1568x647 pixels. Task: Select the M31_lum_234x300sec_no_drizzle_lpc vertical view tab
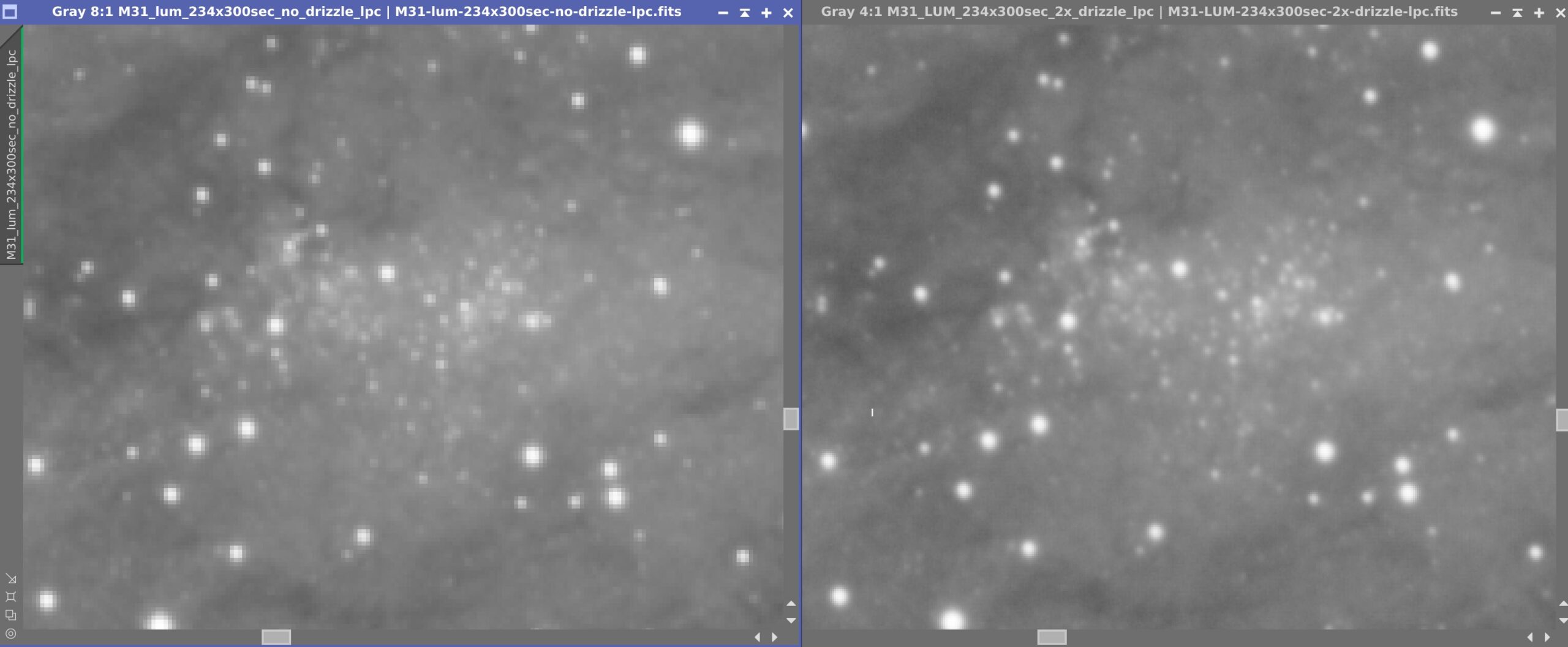click(x=11, y=153)
